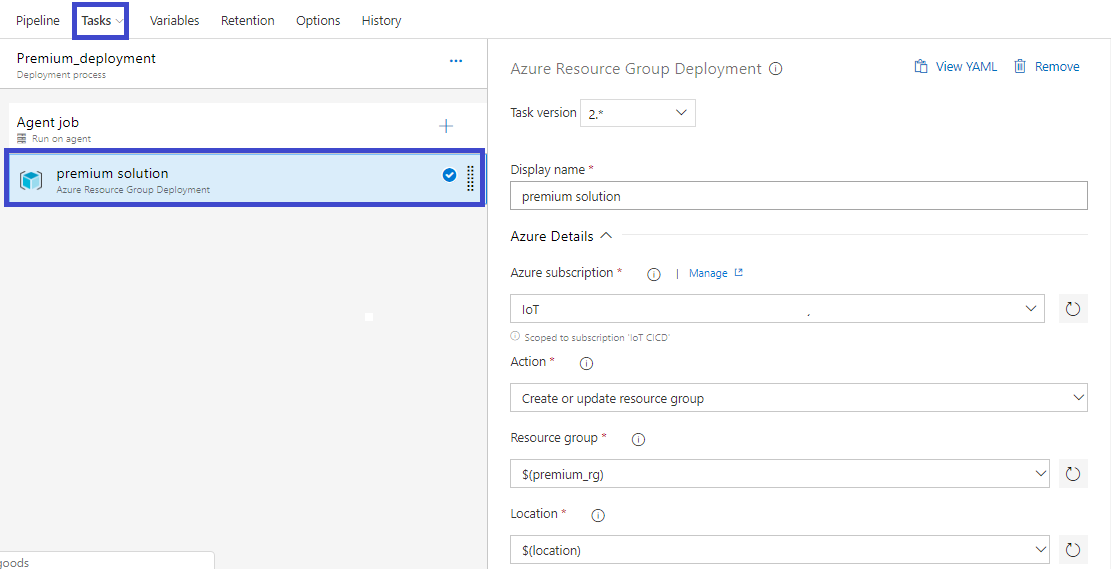Click the plus icon to add a task to Agent job

[x=446, y=126]
